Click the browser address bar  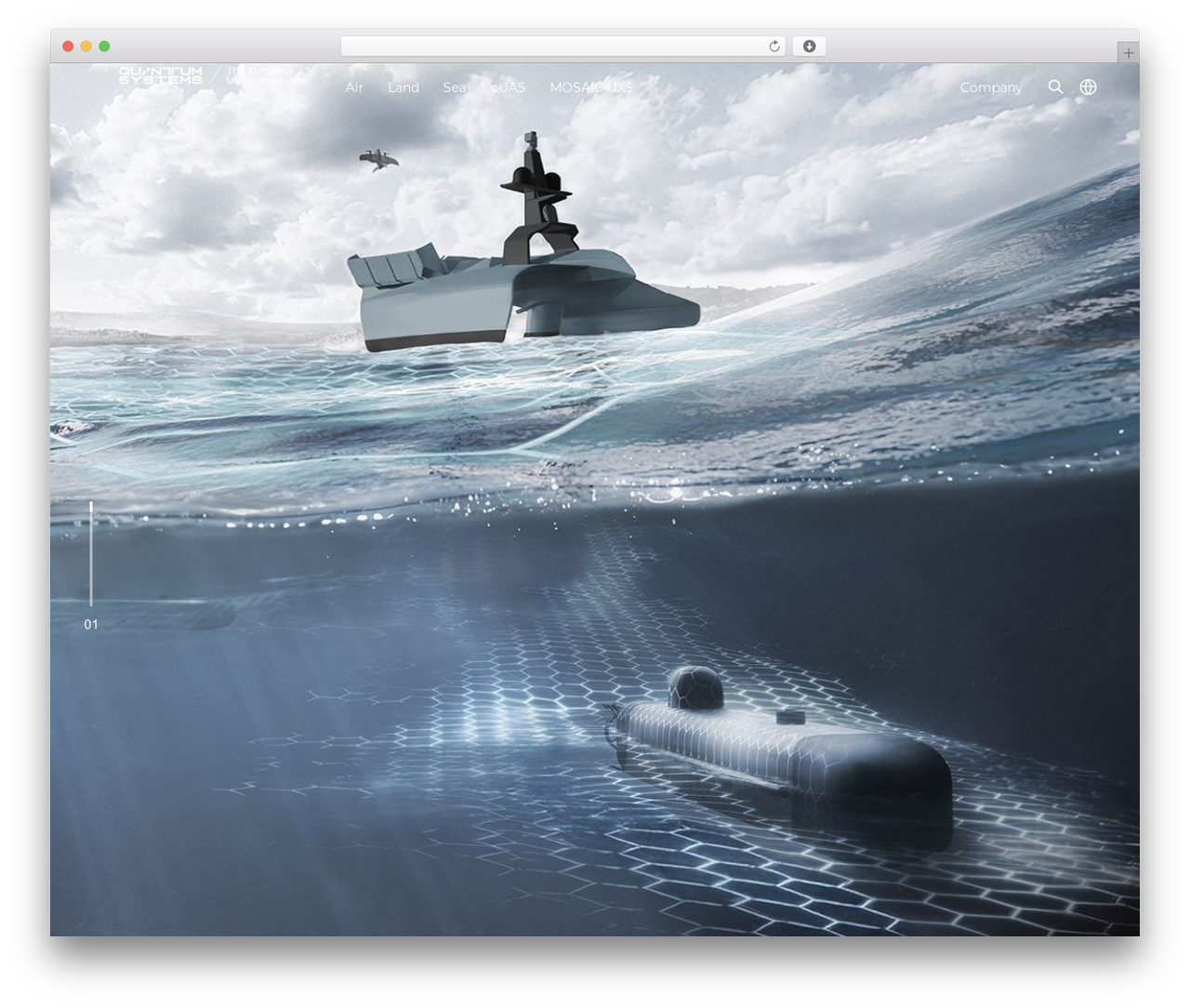(563, 46)
